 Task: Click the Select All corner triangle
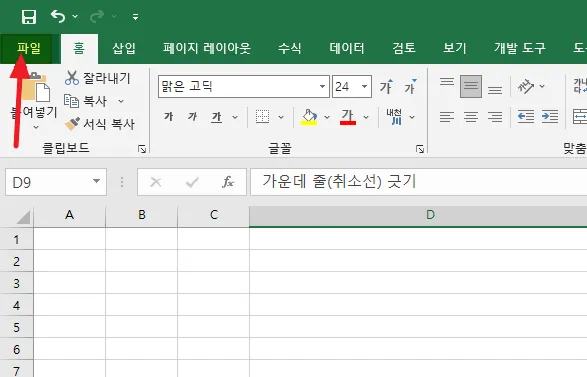click(x=22, y=217)
